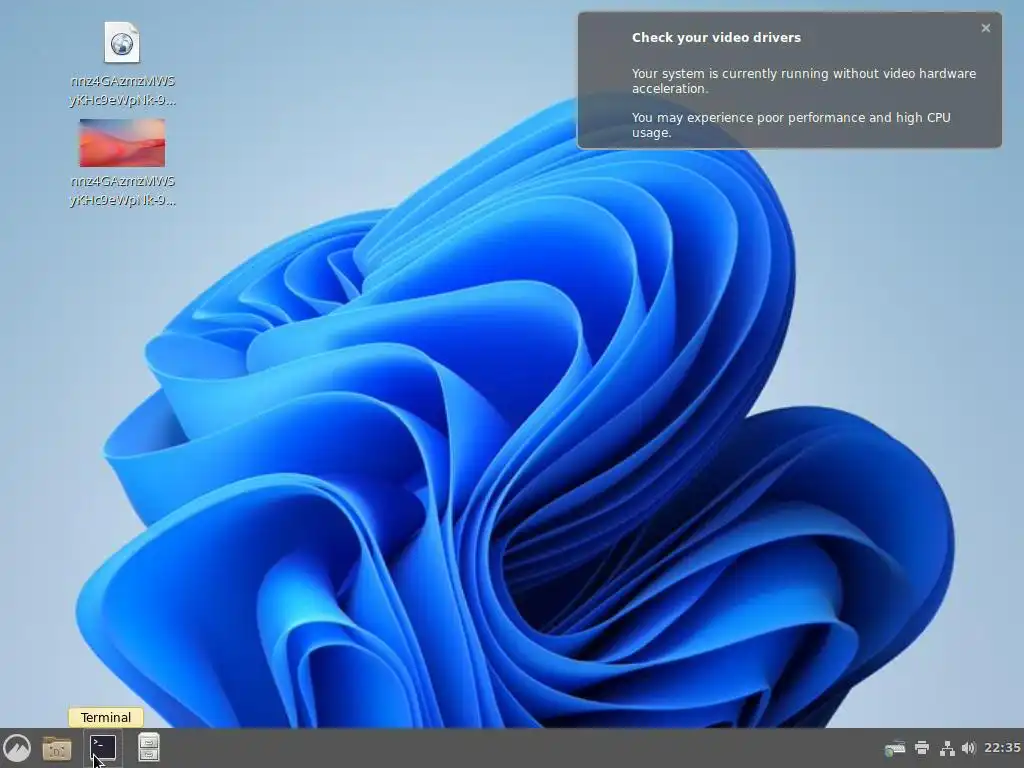Open the on-screen keyboard tray icon
1024x768 pixels.
point(895,748)
